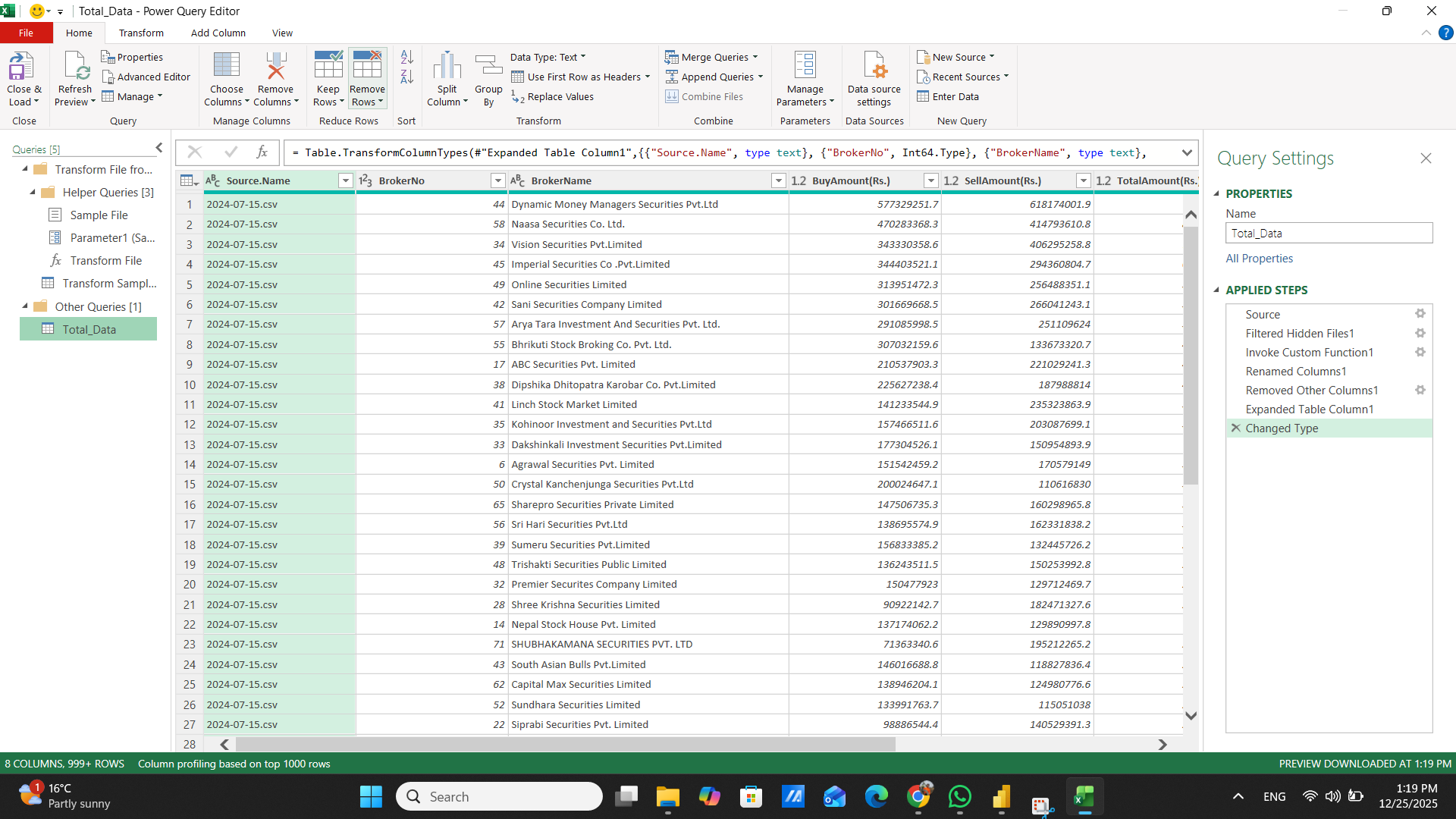Select the Choose Columns tool
Image resolution: width=1456 pixels, height=819 pixels.
[x=225, y=77]
